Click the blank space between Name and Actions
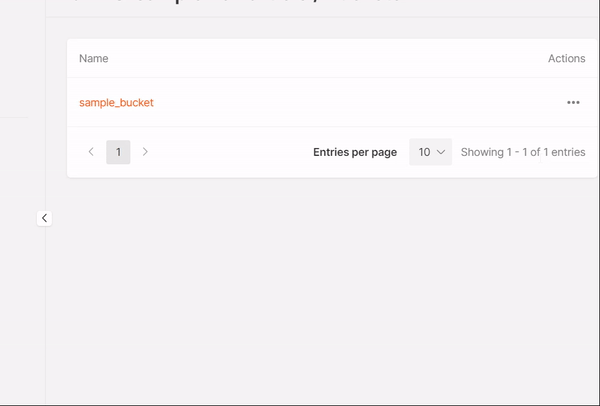 point(320,58)
